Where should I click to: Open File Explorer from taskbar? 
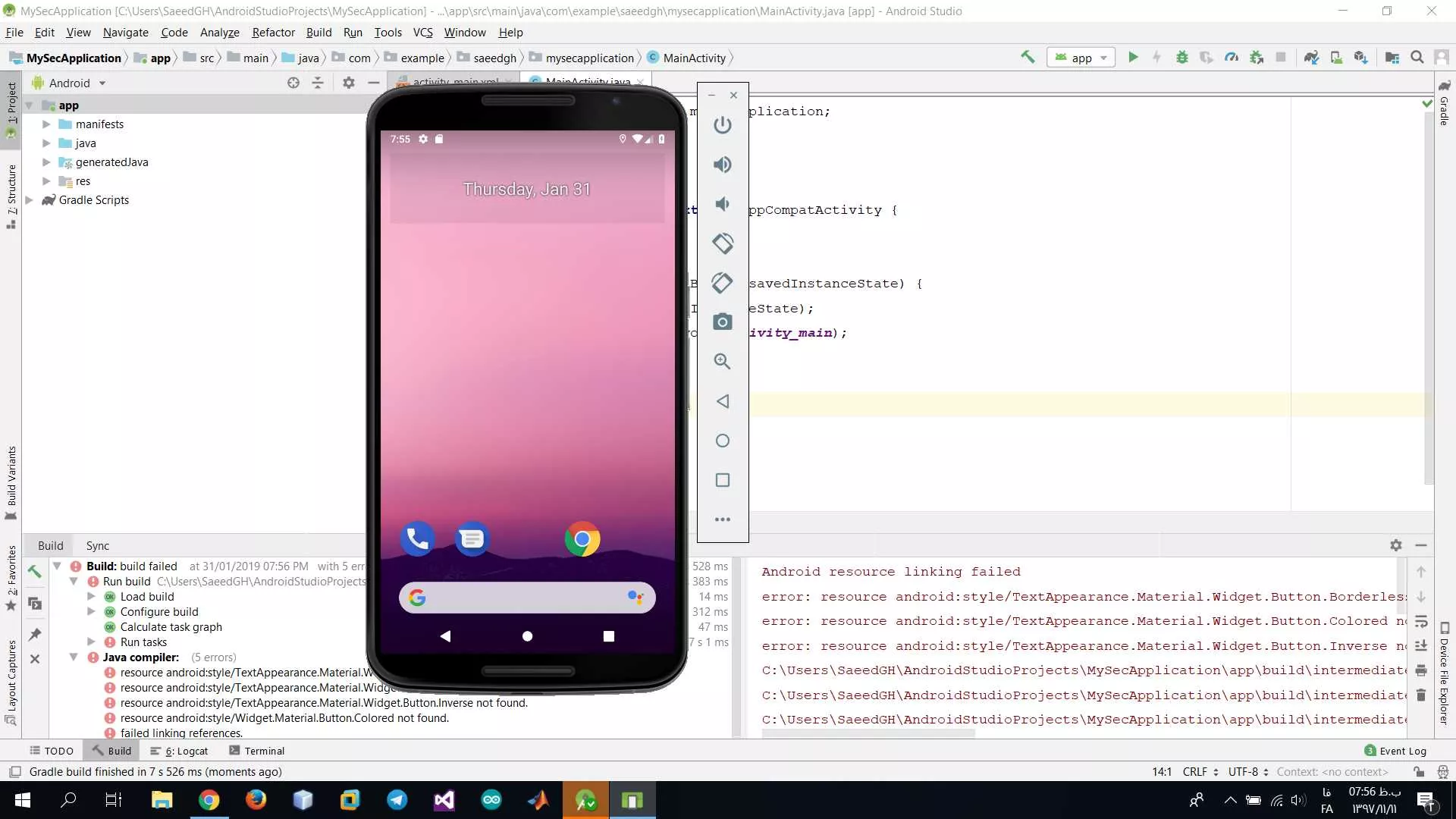tap(162, 800)
